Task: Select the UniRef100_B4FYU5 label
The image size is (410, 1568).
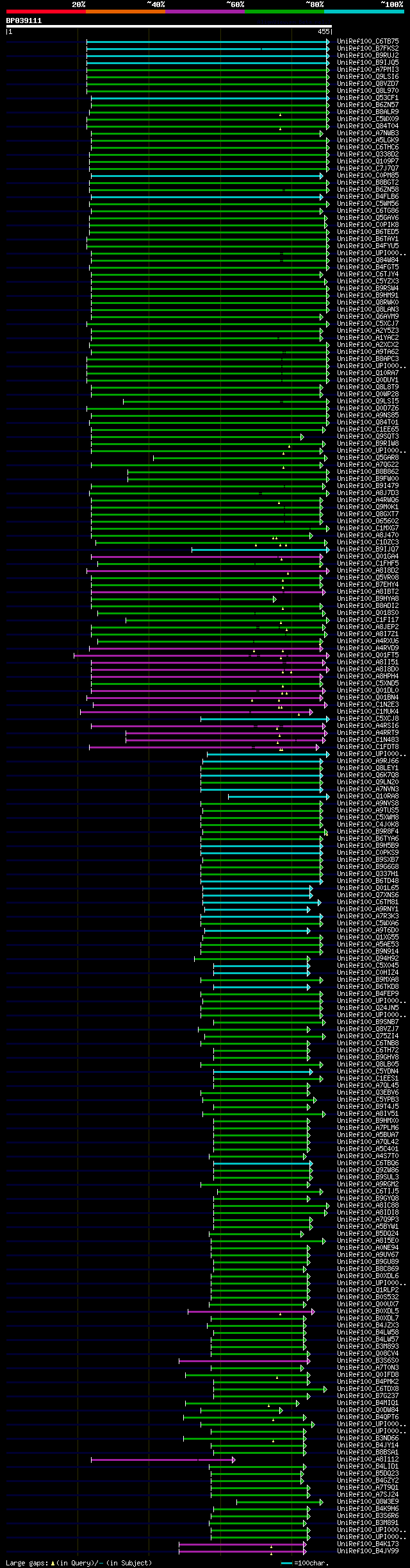Action: pyautogui.click(x=368, y=246)
